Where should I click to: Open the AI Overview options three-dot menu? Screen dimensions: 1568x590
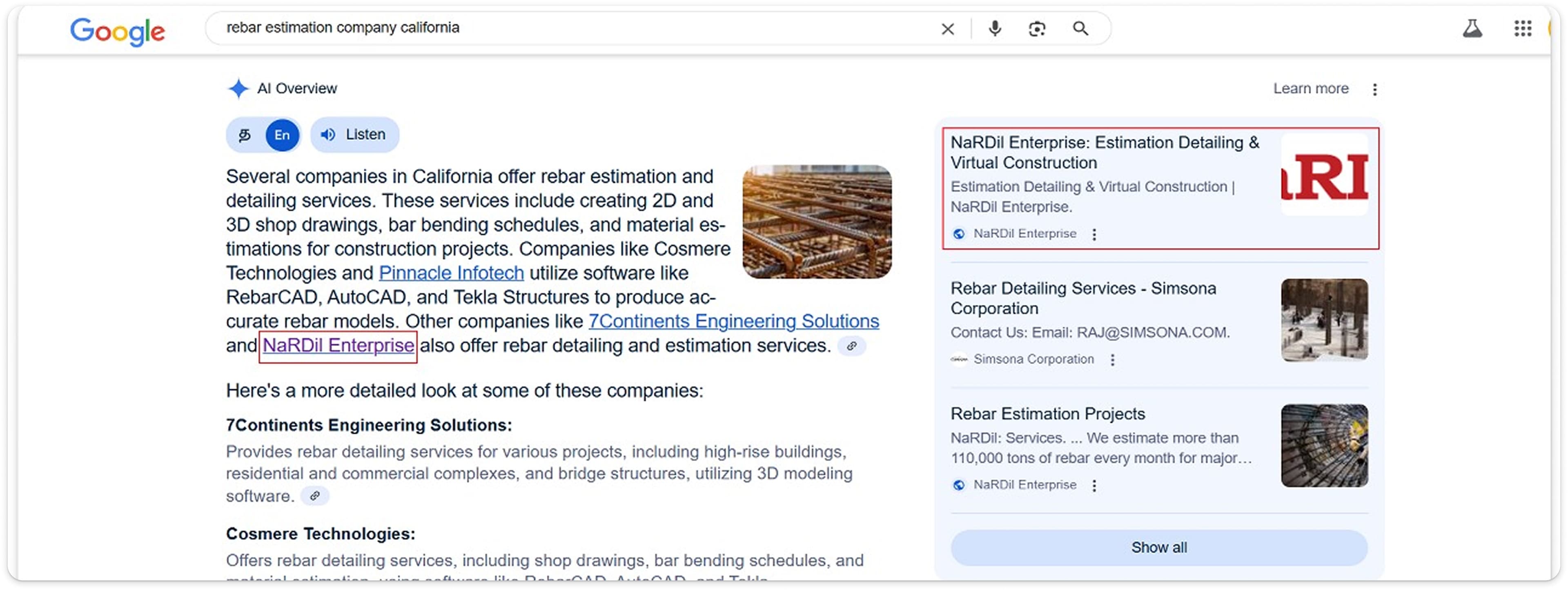pyautogui.click(x=1375, y=89)
